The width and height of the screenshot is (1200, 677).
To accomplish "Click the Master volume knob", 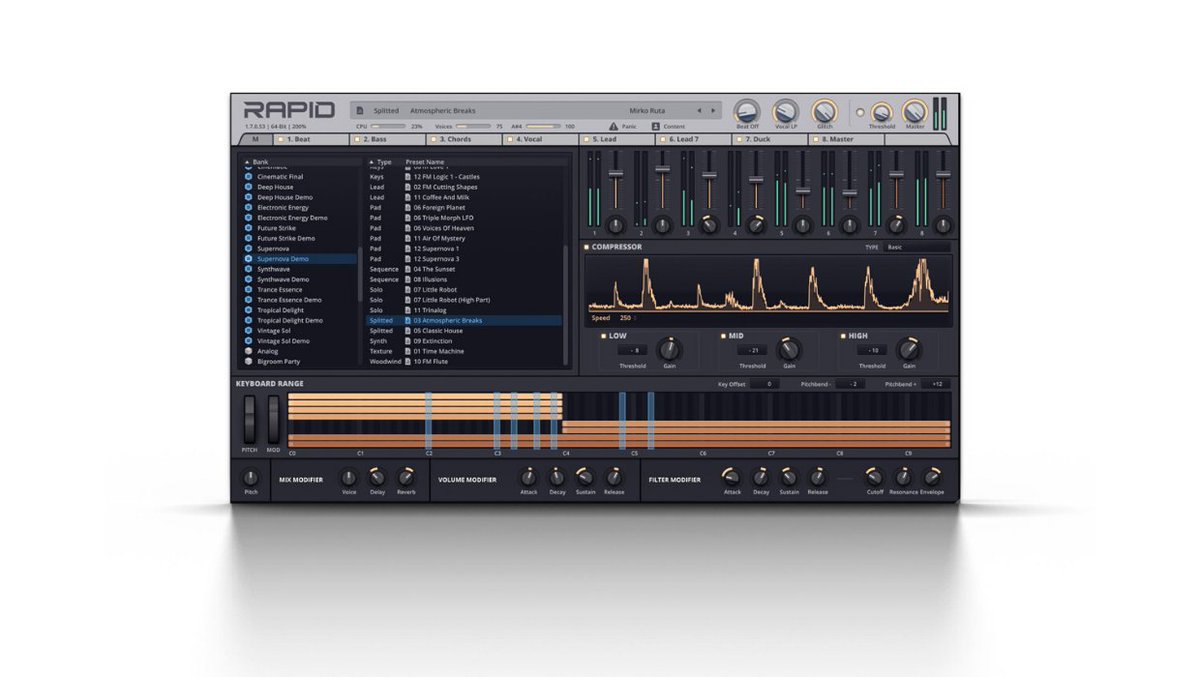I will (x=914, y=111).
